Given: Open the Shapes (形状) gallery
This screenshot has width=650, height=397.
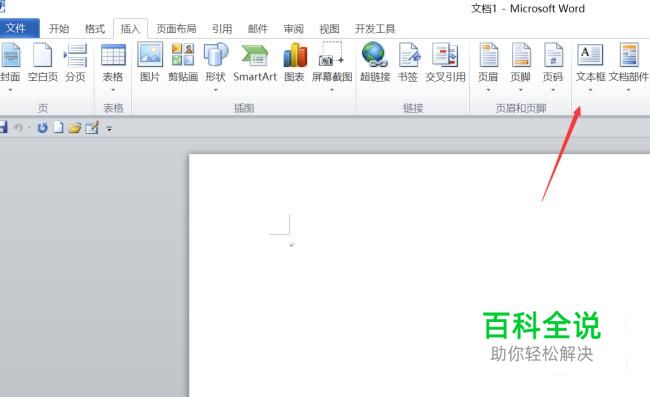Looking at the screenshot, I should 216,62.
